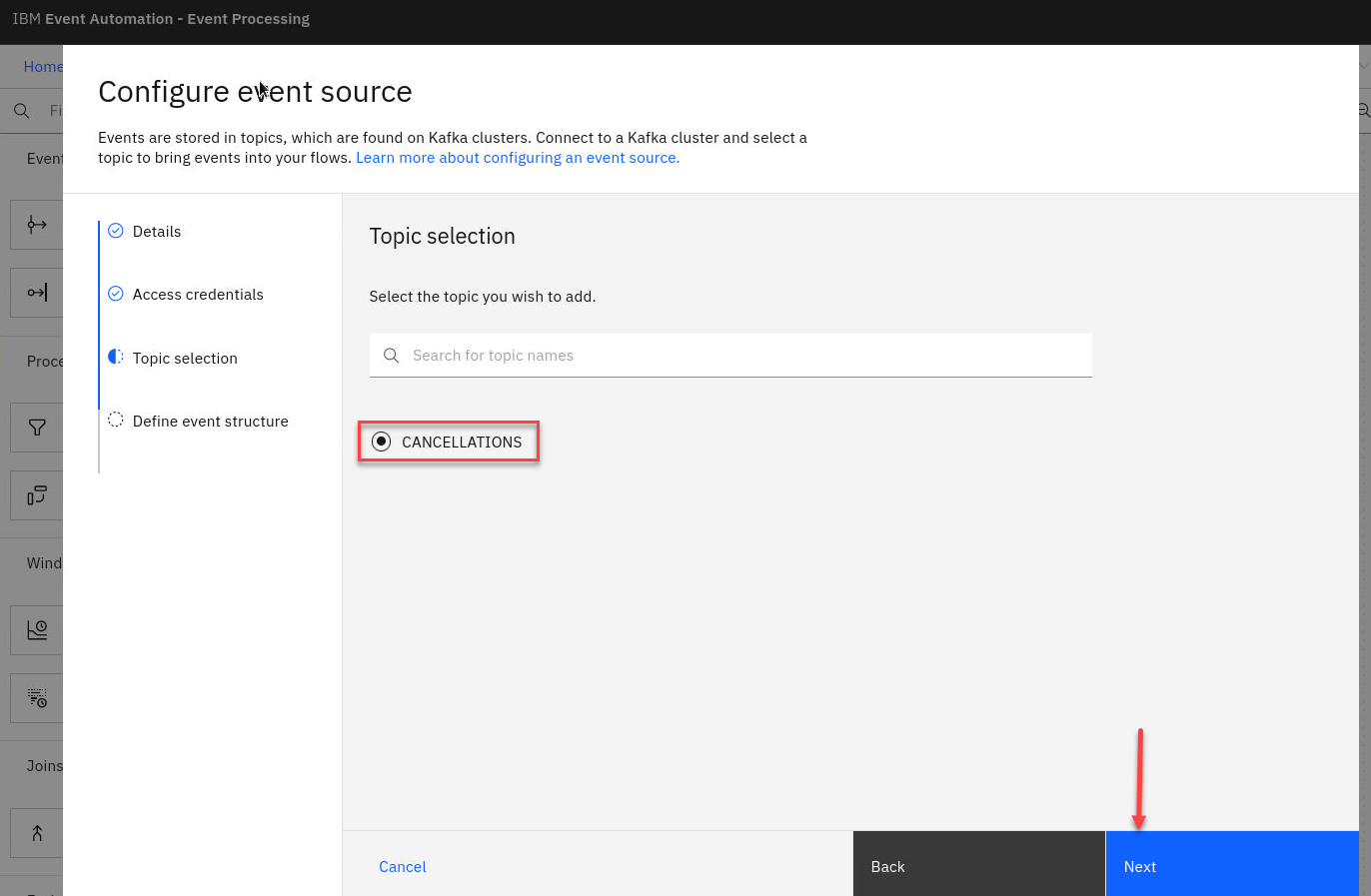Click the Event destination node icon in palette
Screen dimensions: 1371x896
tap(37, 293)
